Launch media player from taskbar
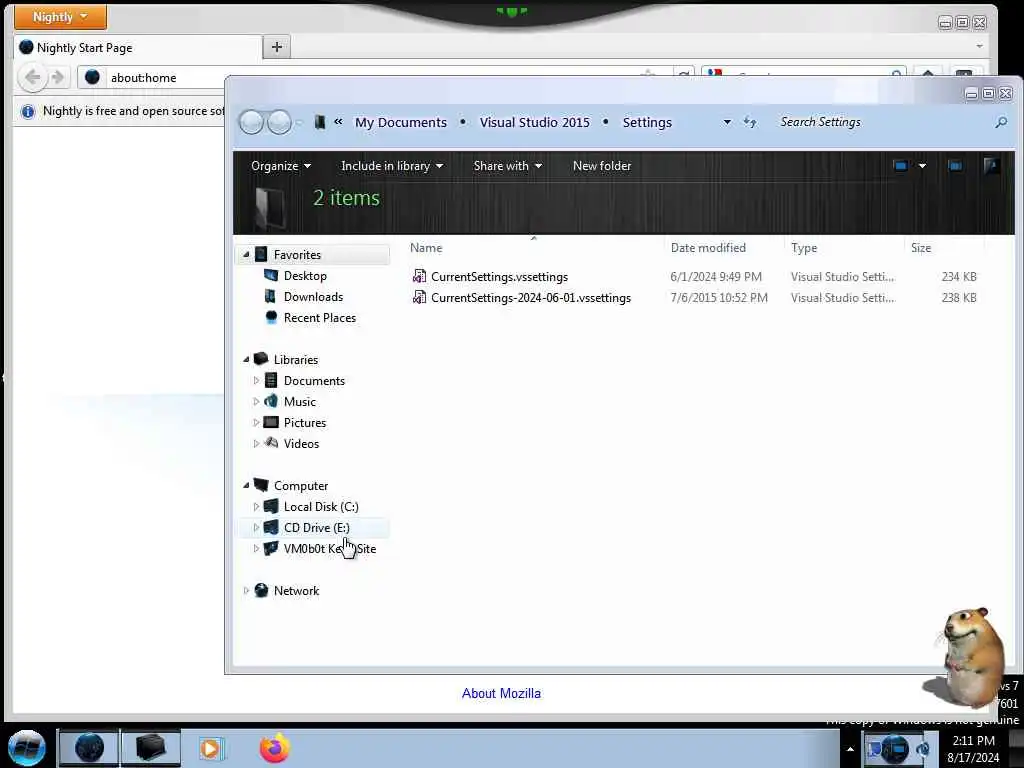The width and height of the screenshot is (1024, 768). coord(210,748)
